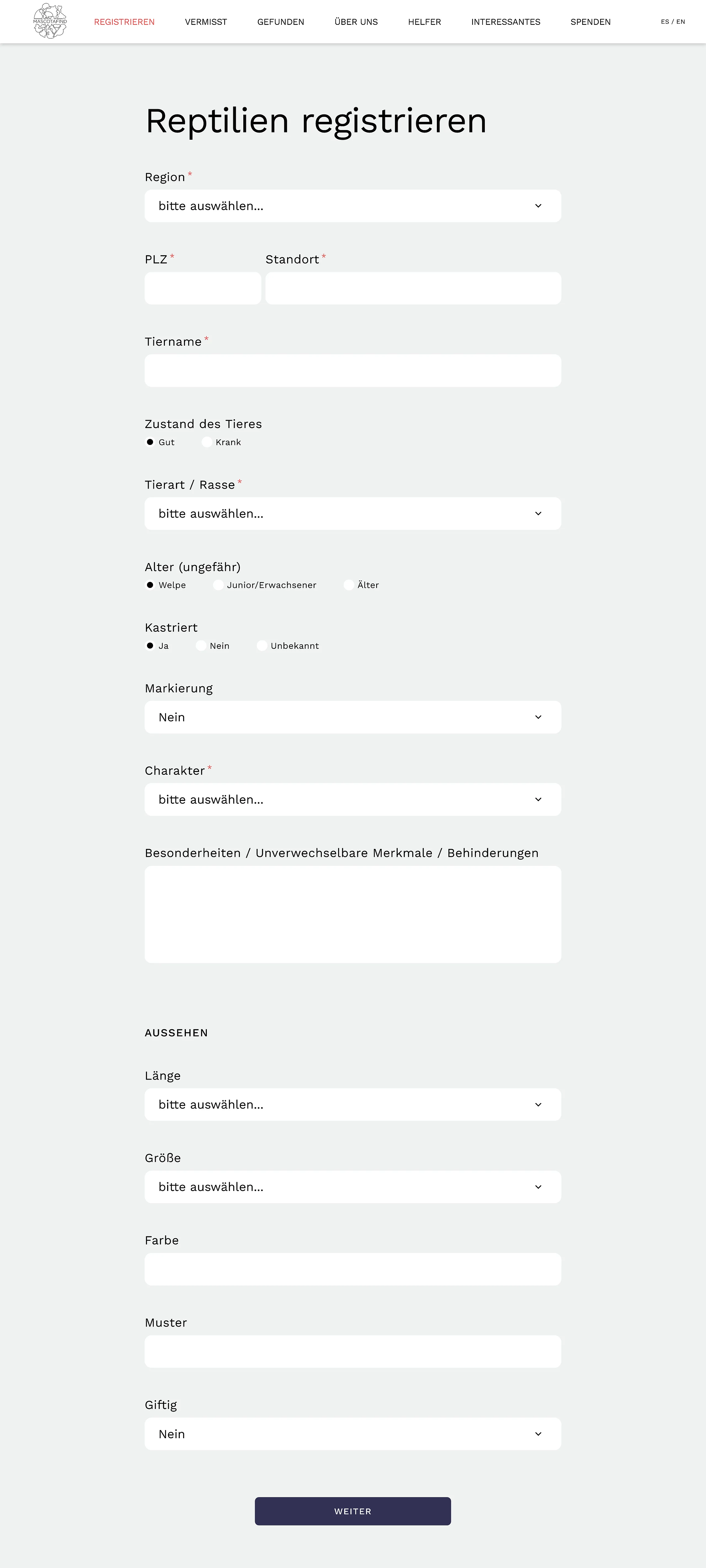This screenshot has height=1568, width=706.
Task: Choose Junior/Erwachsener age option
Action: [218, 585]
